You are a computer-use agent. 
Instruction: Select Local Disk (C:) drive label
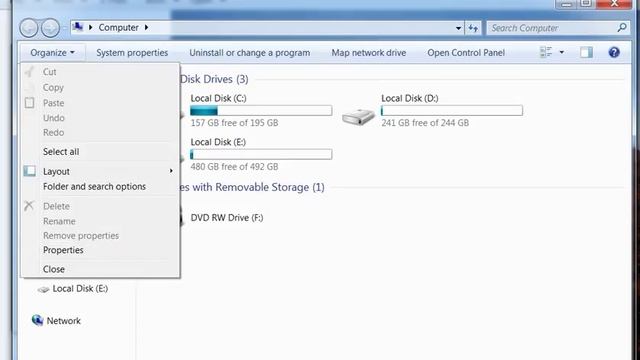[218, 98]
